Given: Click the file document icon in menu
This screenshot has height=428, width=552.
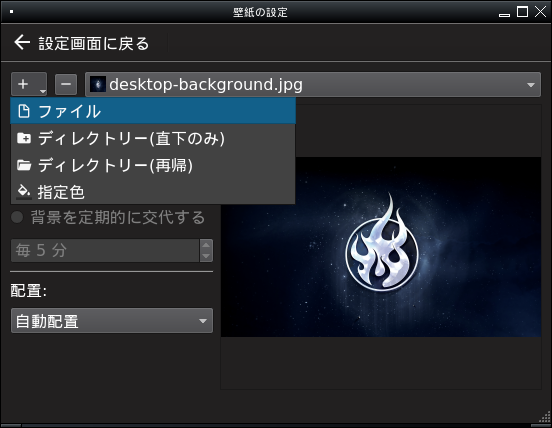Looking at the screenshot, I should point(24,111).
